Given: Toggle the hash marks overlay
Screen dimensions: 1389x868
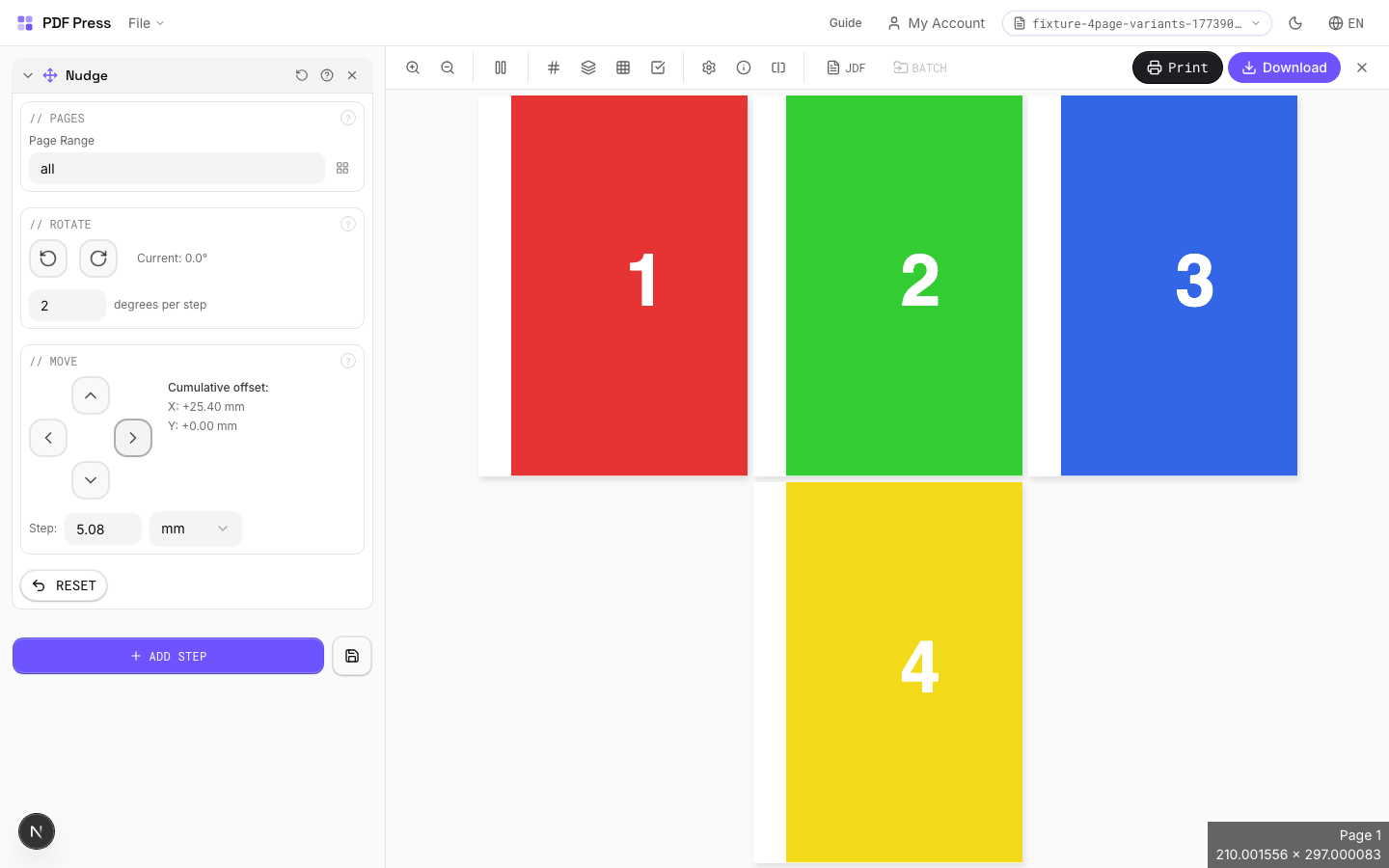Looking at the screenshot, I should [x=554, y=68].
